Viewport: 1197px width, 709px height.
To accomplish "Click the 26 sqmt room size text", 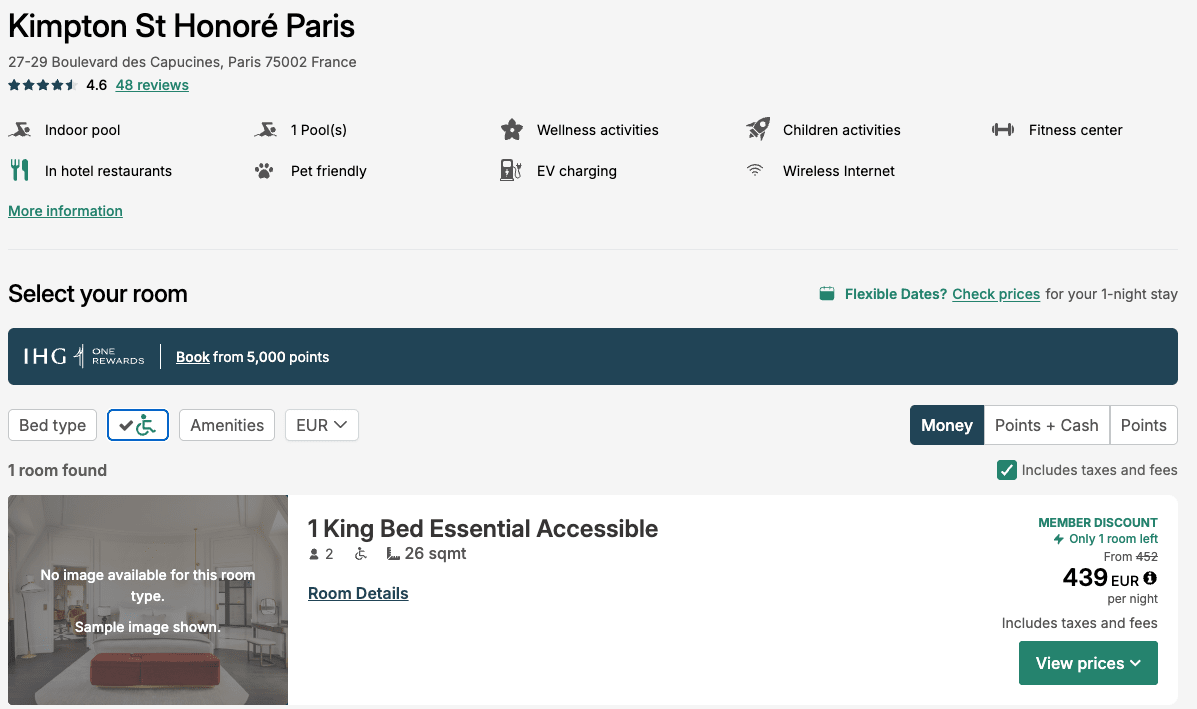I will [x=435, y=553].
